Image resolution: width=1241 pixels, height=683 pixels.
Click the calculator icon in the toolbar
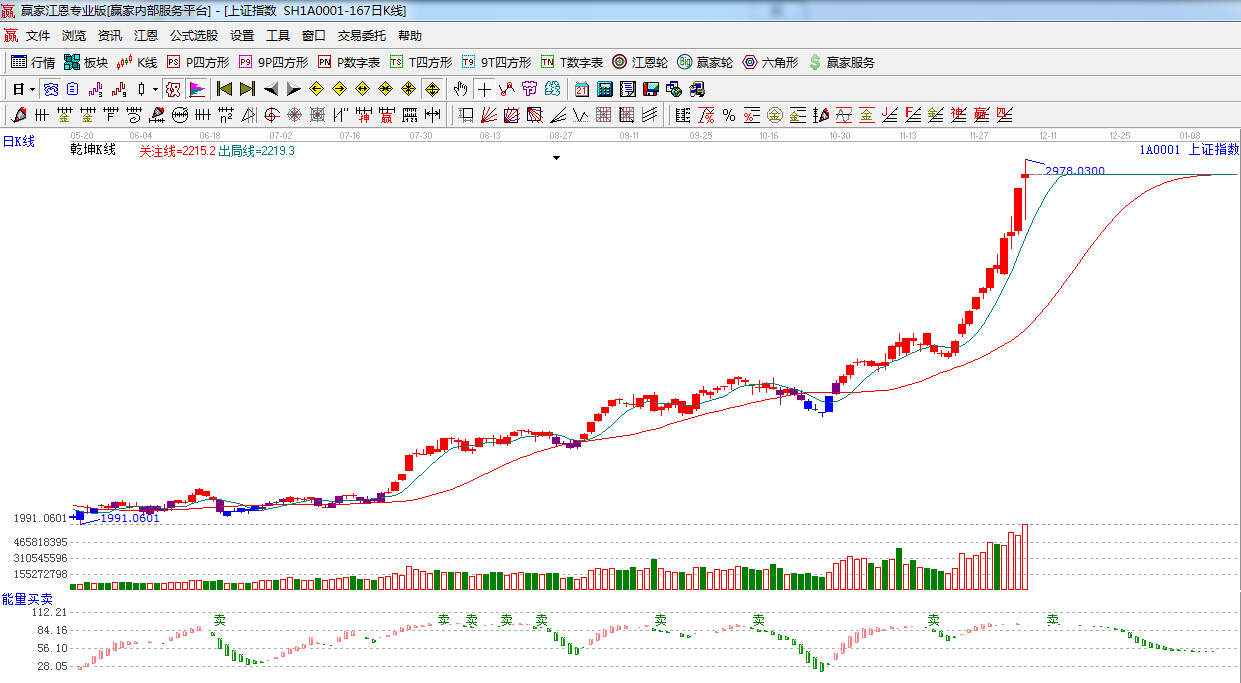pos(604,89)
